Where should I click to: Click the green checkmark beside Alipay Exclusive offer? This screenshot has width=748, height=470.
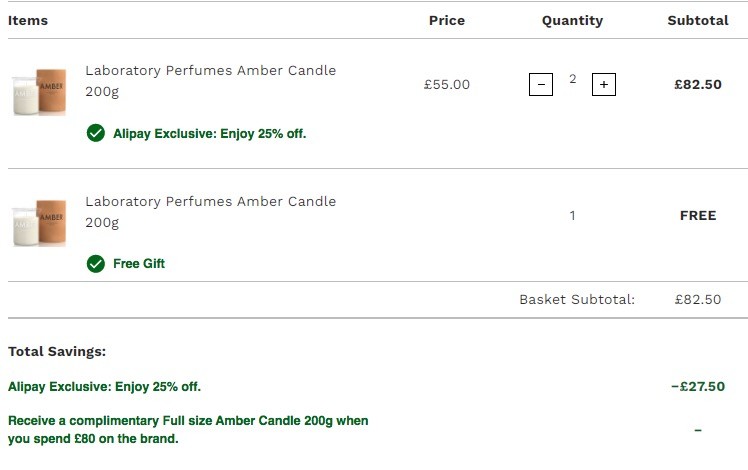pyautogui.click(x=96, y=133)
